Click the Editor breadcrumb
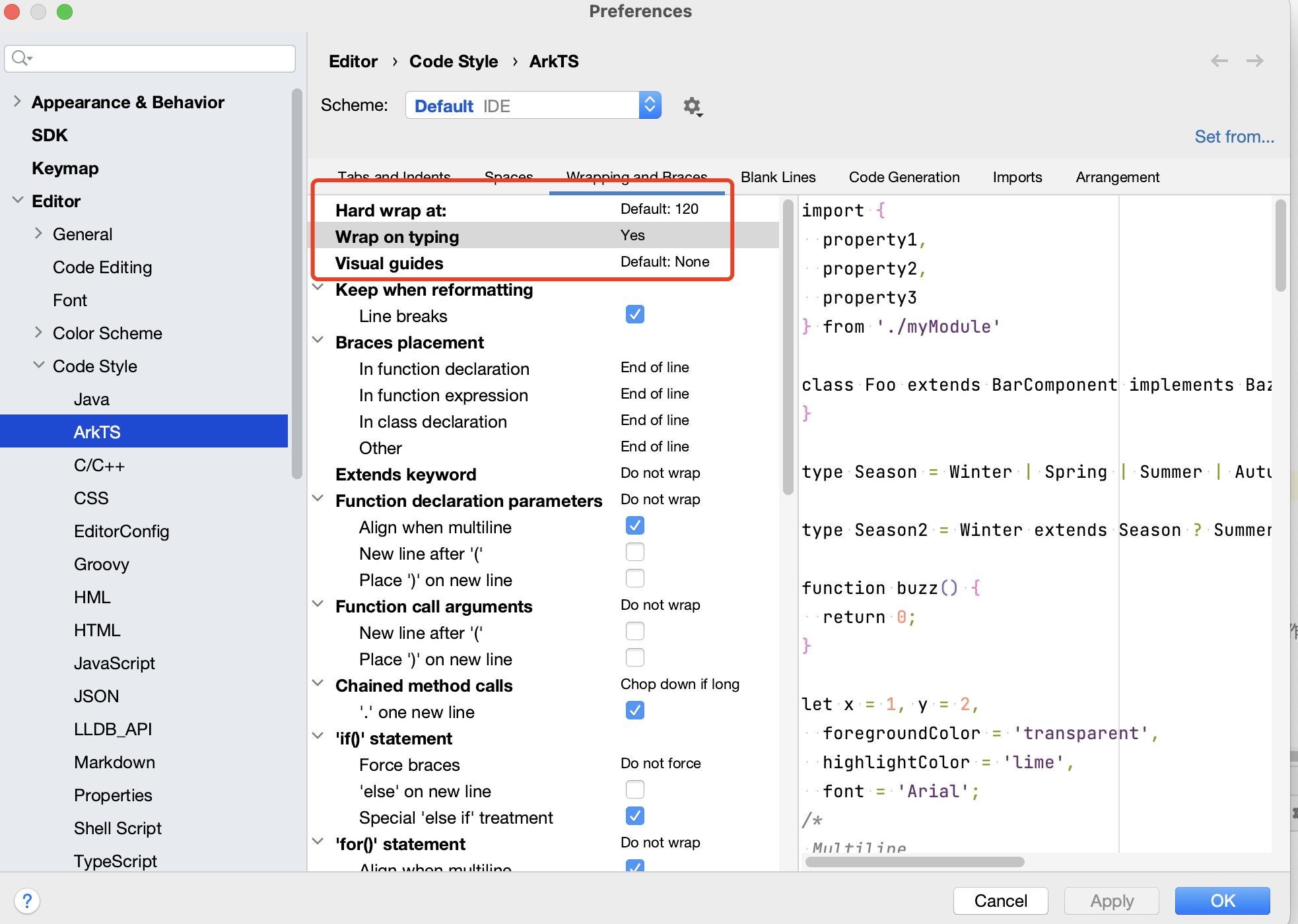 tap(353, 61)
